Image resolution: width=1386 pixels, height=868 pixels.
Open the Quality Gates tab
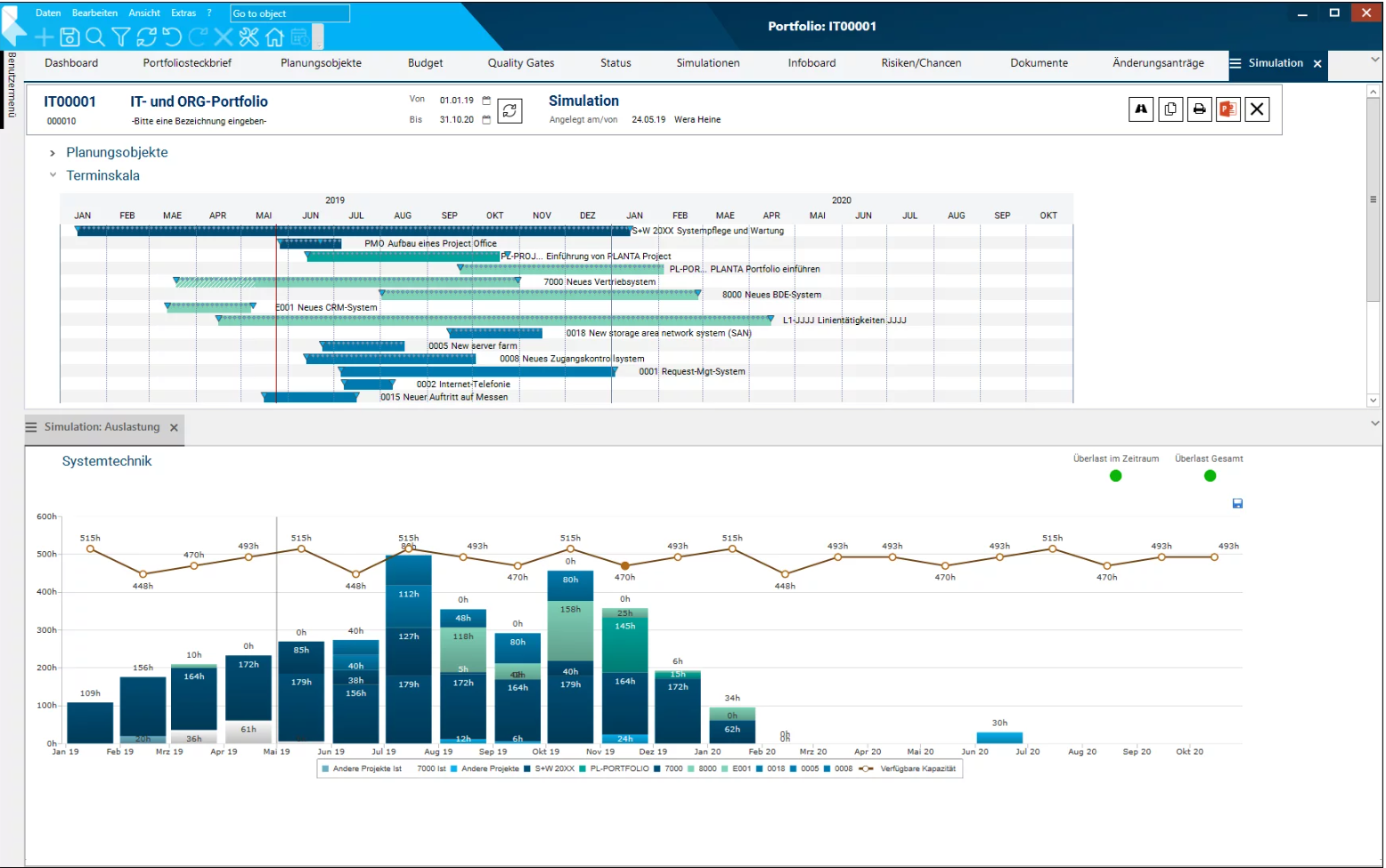[520, 63]
